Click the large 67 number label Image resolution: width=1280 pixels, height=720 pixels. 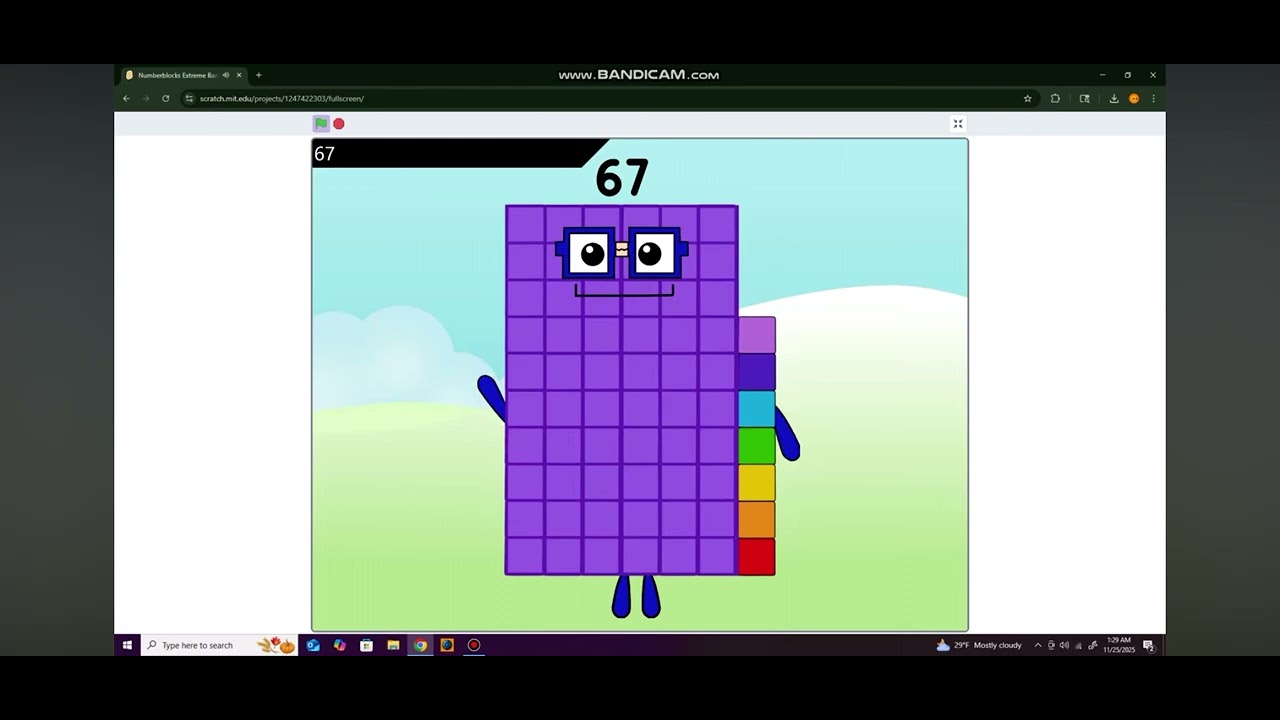[622, 178]
